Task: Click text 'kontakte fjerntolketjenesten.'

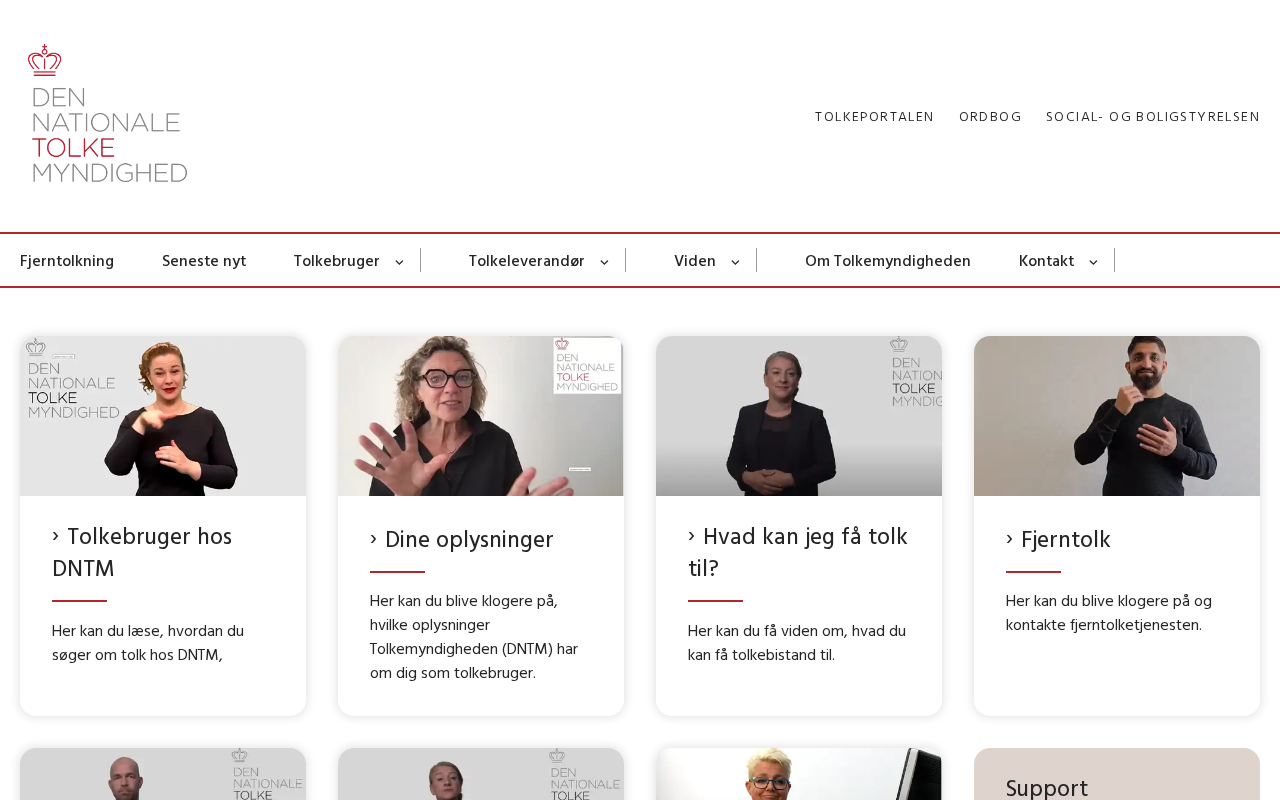Action: tap(1104, 625)
